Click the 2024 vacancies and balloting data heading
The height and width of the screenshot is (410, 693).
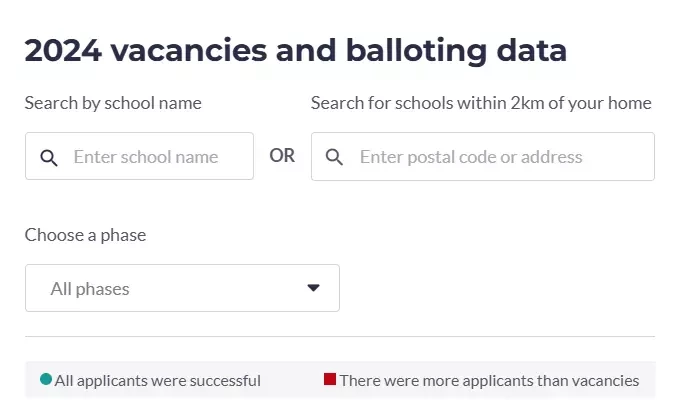pos(296,50)
